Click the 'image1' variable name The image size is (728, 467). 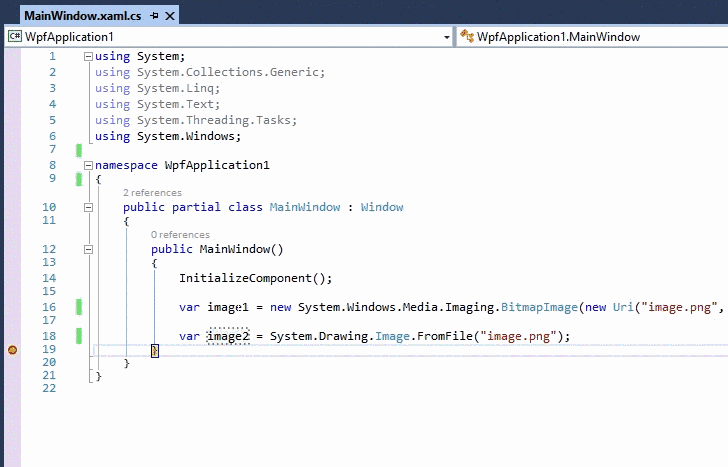pos(228,307)
